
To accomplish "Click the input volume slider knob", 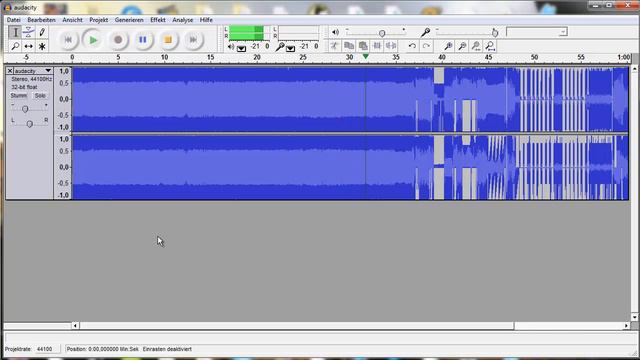I will click(495, 33).
